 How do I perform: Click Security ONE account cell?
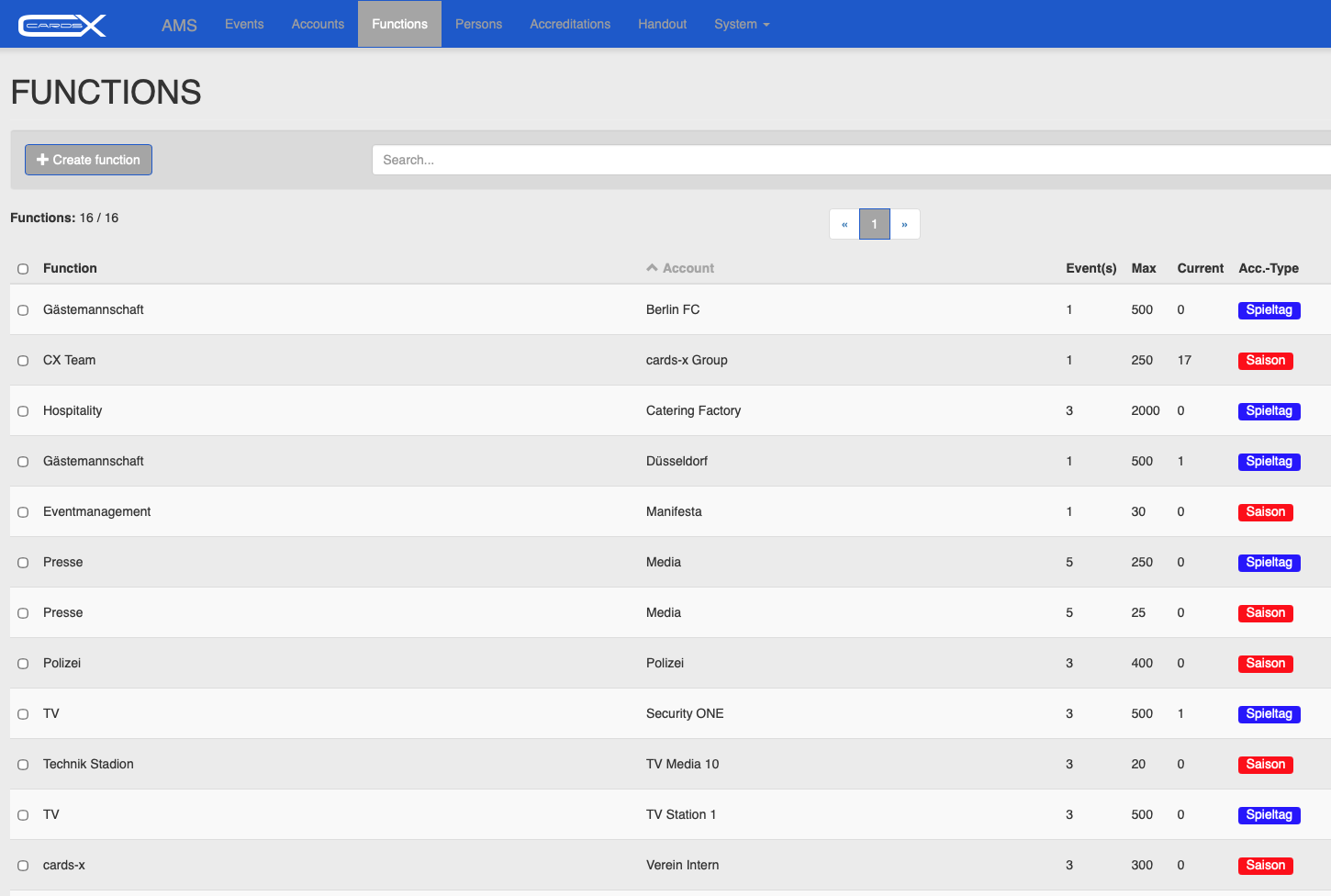pyautogui.click(x=685, y=713)
